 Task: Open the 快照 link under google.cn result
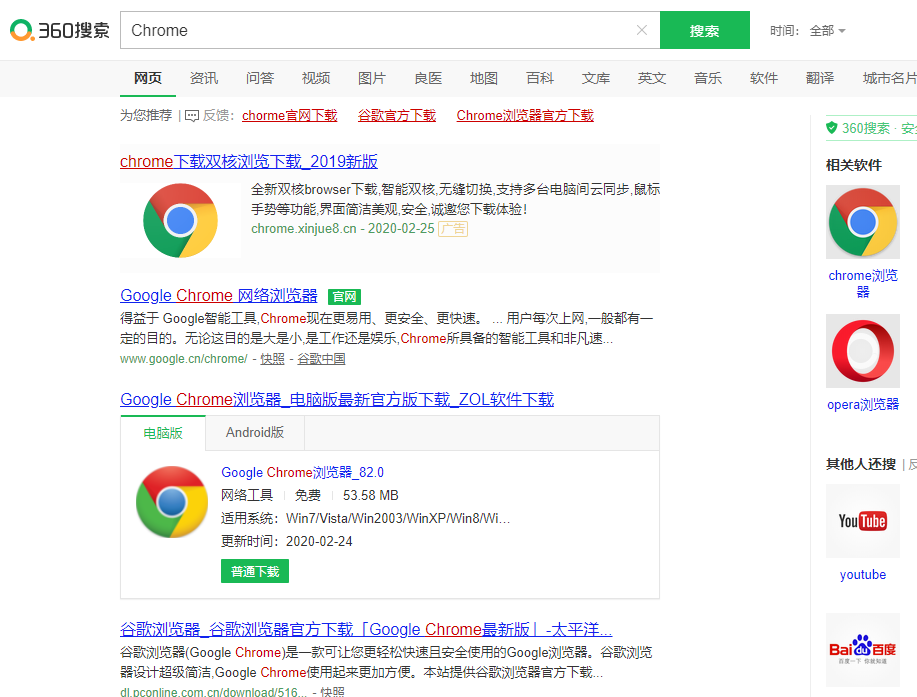(x=272, y=359)
